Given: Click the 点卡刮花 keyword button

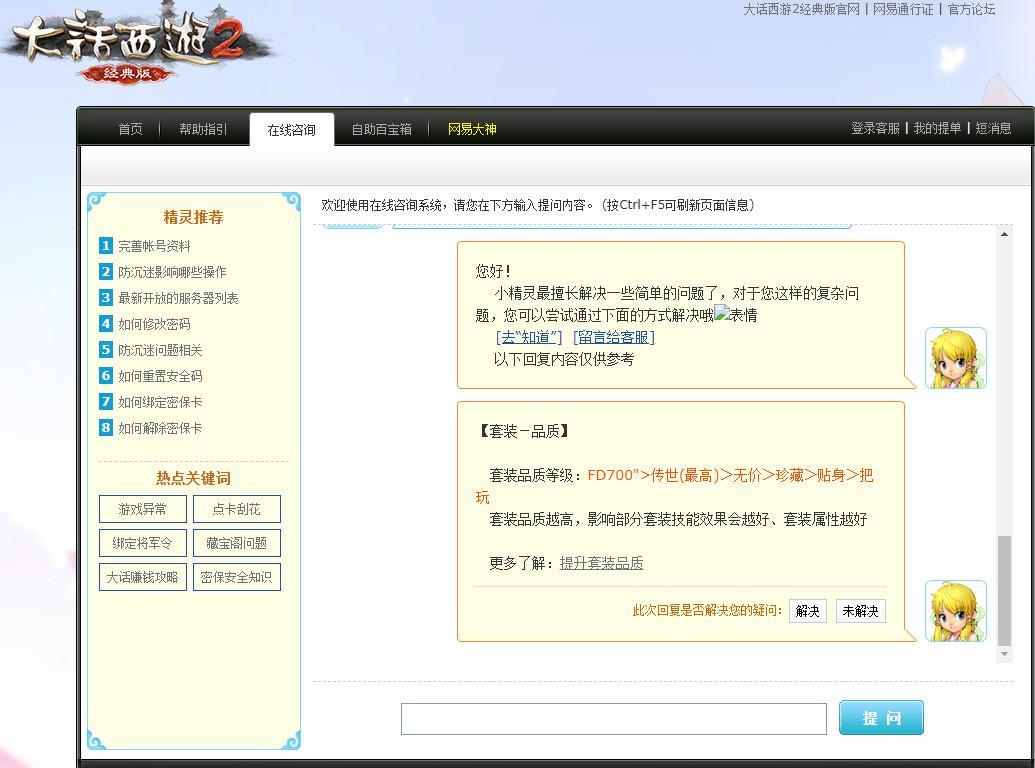Looking at the screenshot, I should (x=236, y=509).
